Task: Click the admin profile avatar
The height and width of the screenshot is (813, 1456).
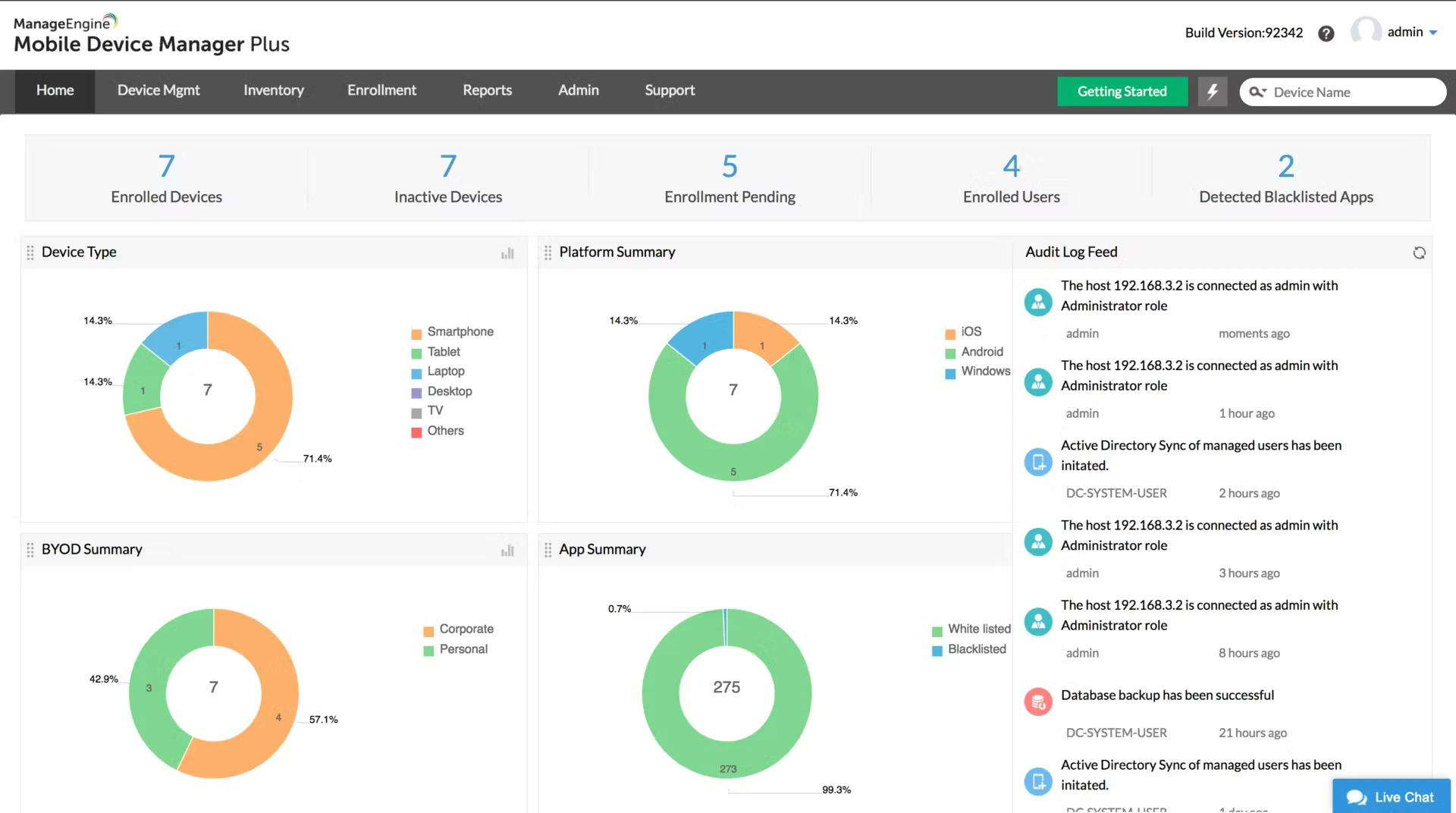Action: coord(1367,31)
